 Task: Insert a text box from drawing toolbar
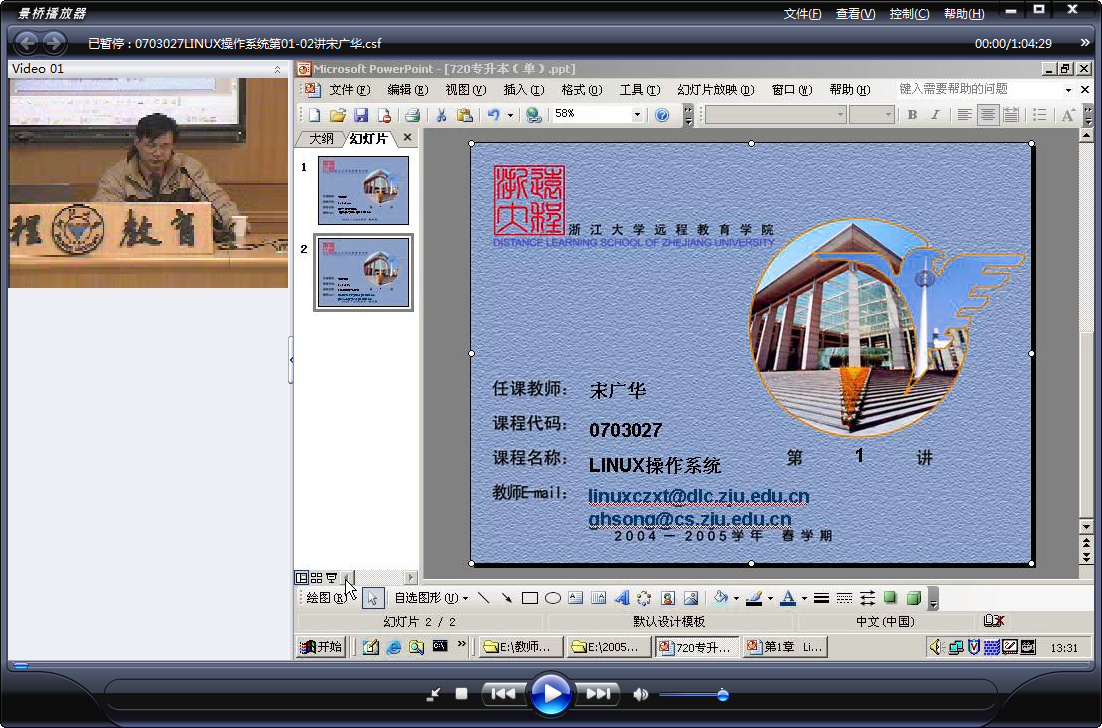coord(576,598)
